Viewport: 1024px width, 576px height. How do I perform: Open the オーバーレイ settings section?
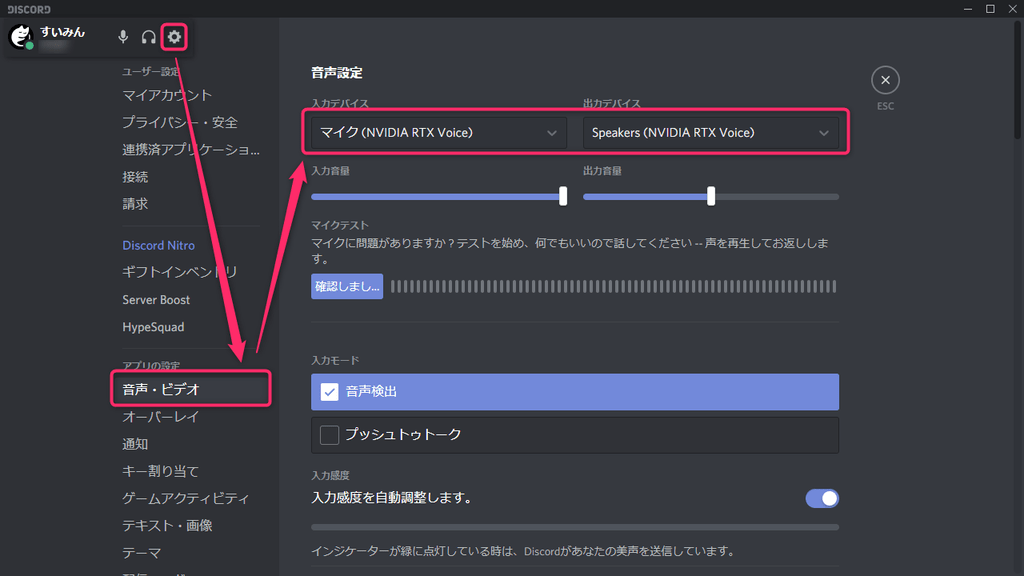(x=161, y=417)
